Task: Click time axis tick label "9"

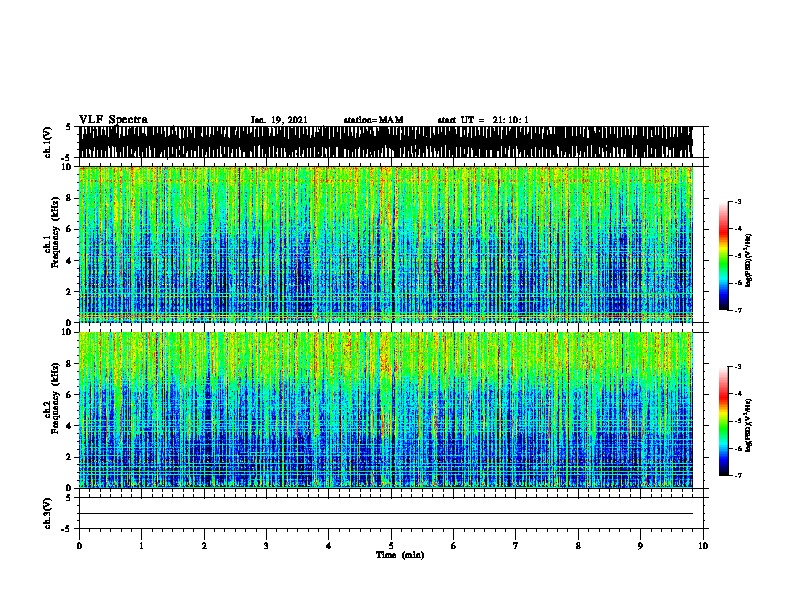Action: pyautogui.click(x=640, y=546)
